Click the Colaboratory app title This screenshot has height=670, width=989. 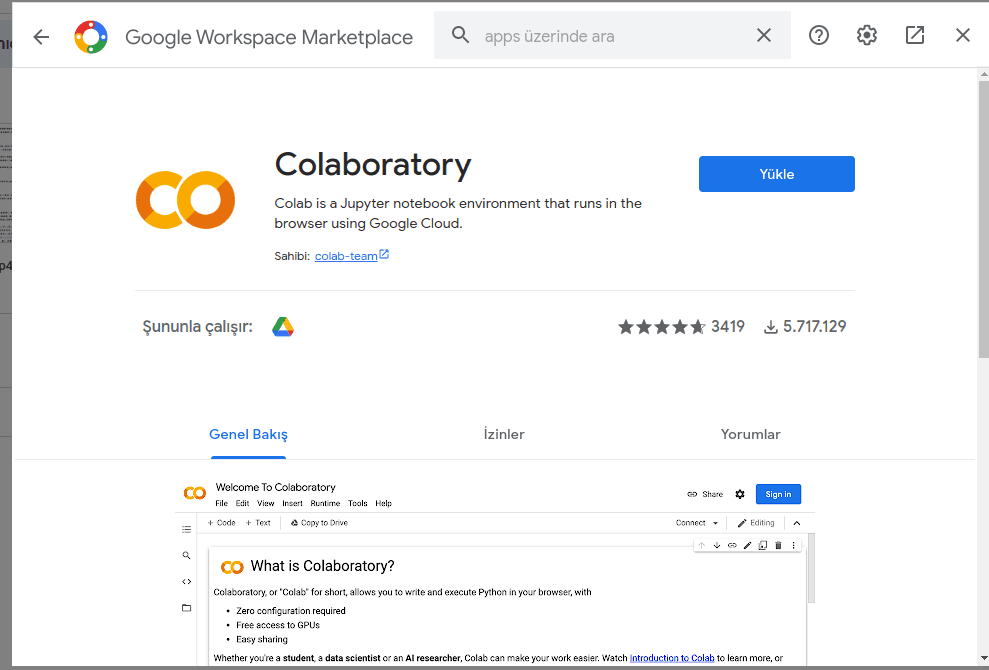click(373, 165)
